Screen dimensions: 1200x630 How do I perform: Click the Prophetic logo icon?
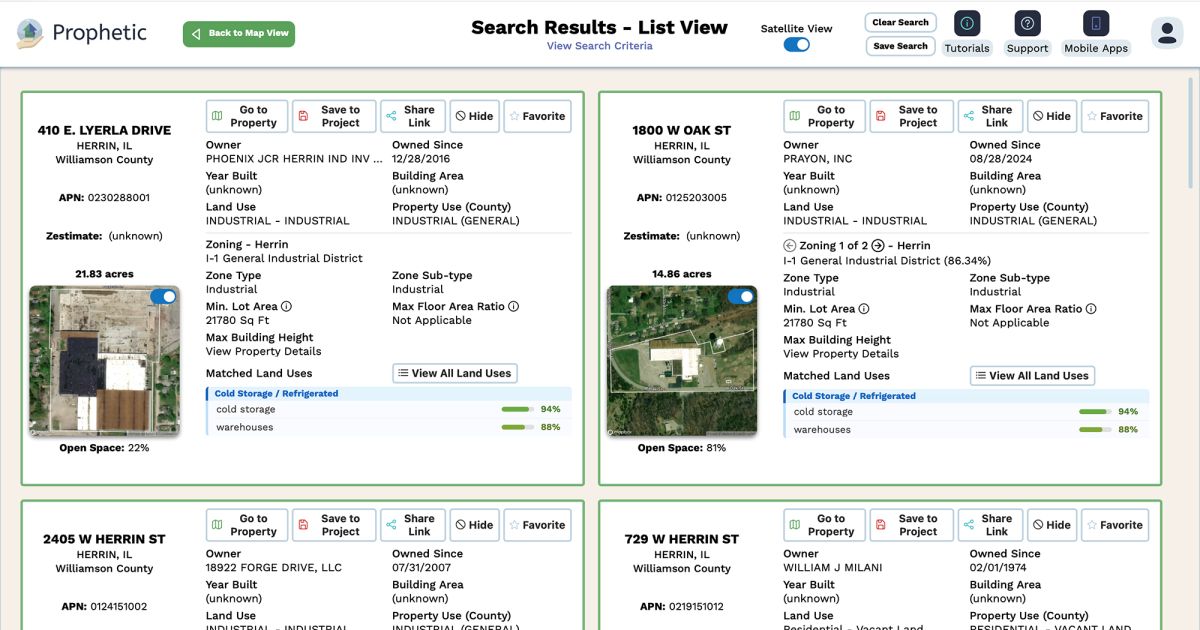[30, 34]
